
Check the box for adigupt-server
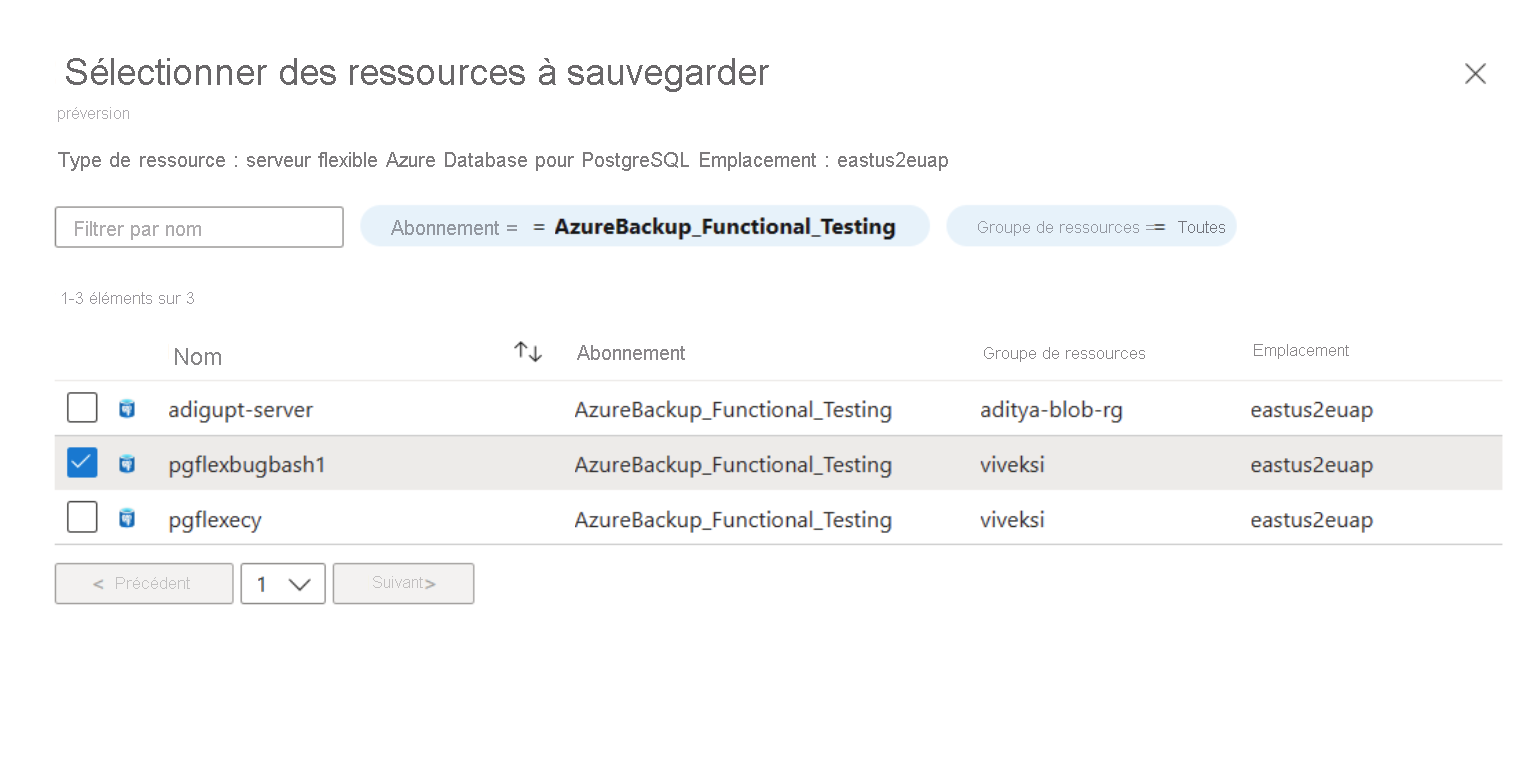click(82, 408)
